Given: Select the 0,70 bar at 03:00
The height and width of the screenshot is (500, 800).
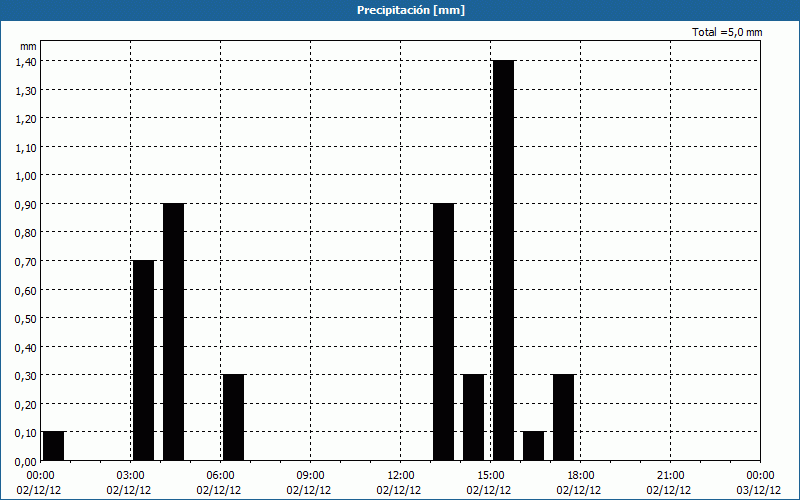Looking at the screenshot, I should tap(143, 360).
